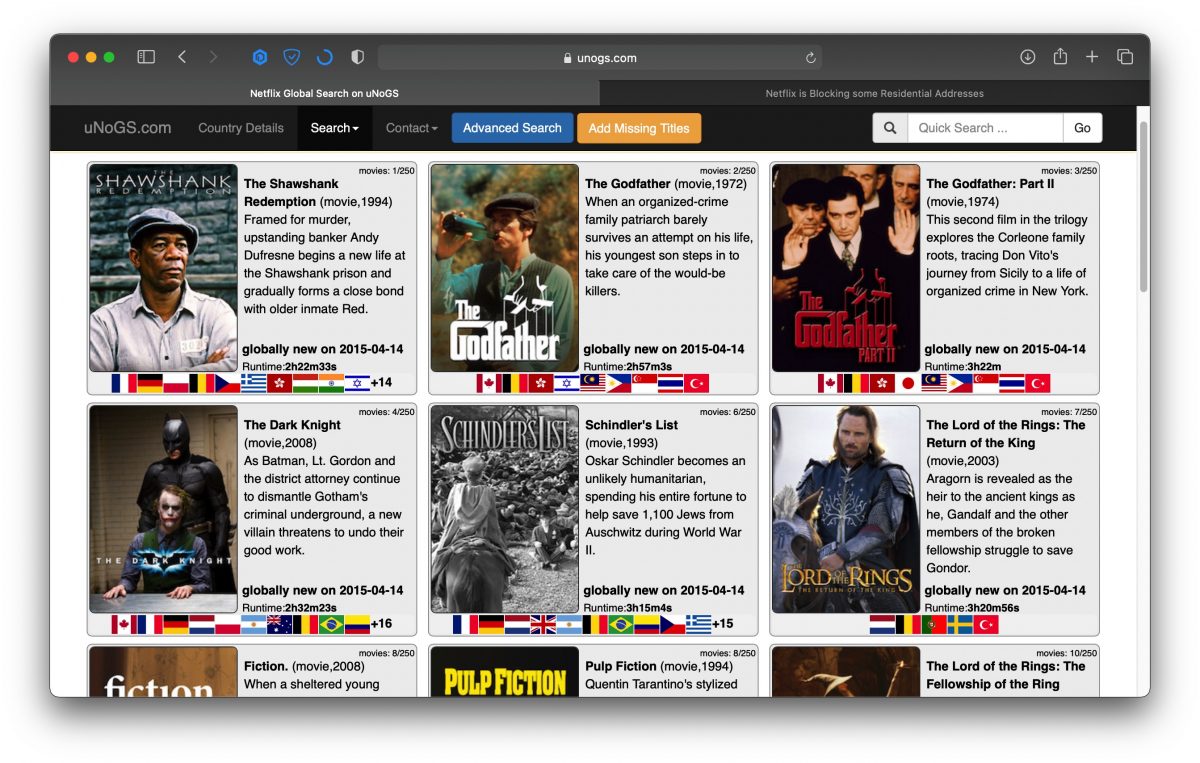Click the uNoGS.com brand link
1200x763 pixels.
(127, 128)
